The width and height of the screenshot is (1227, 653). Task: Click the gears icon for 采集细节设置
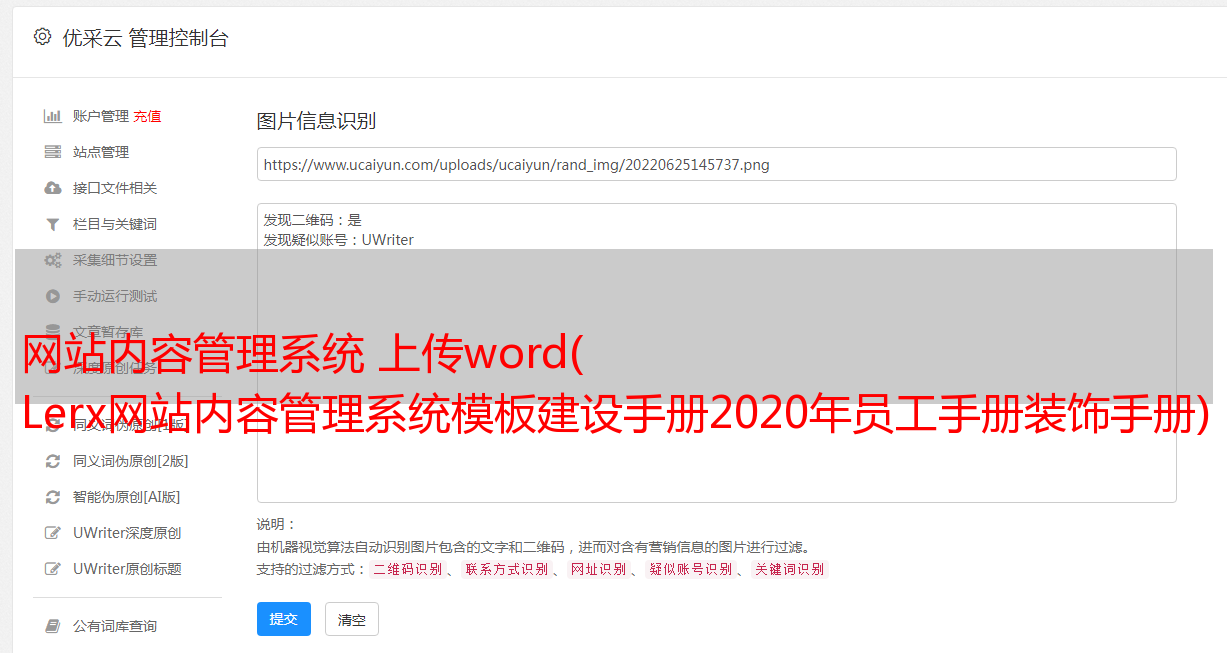[53, 260]
